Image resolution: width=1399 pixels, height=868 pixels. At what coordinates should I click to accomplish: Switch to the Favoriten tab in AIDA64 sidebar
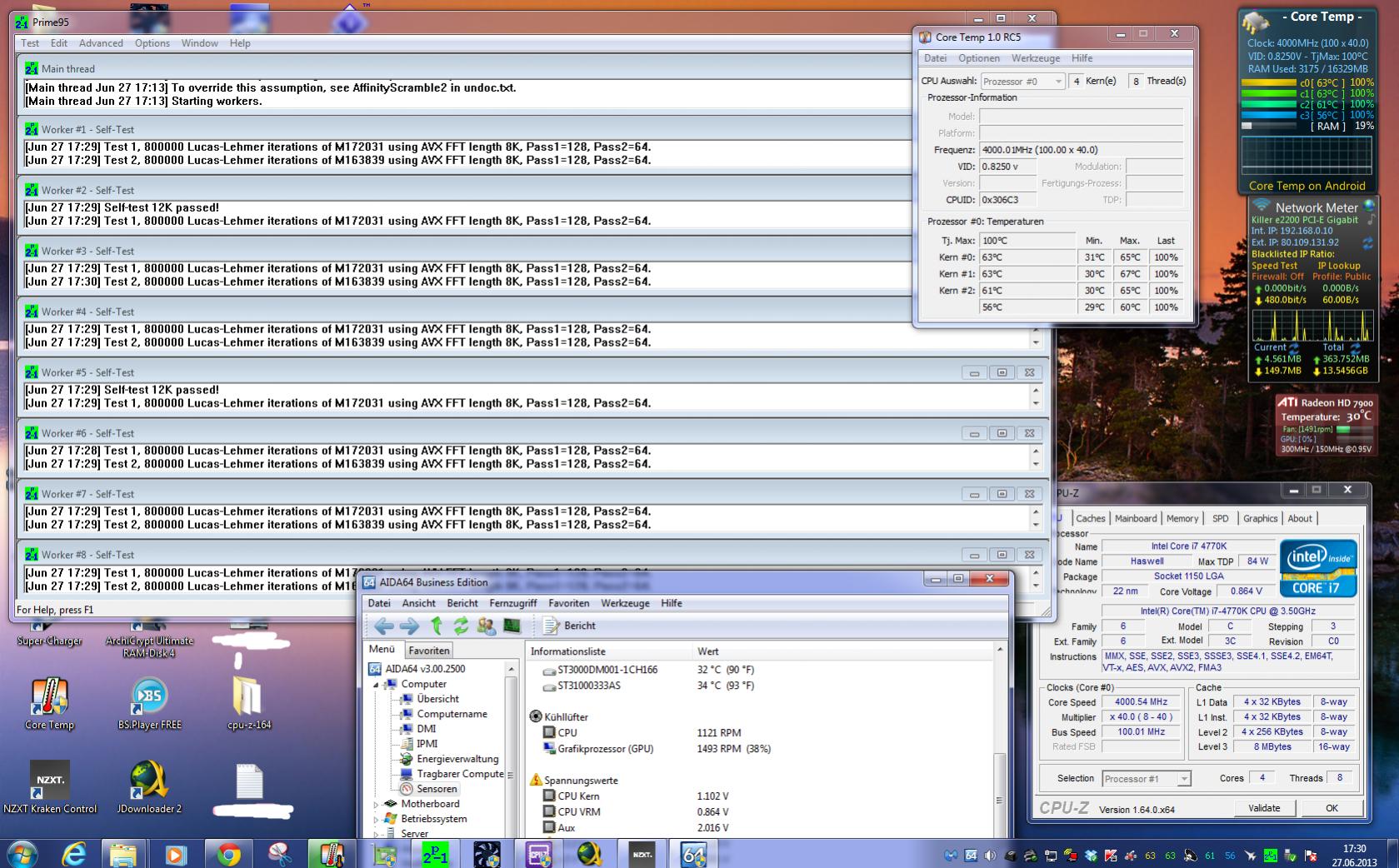[x=429, y=651]
